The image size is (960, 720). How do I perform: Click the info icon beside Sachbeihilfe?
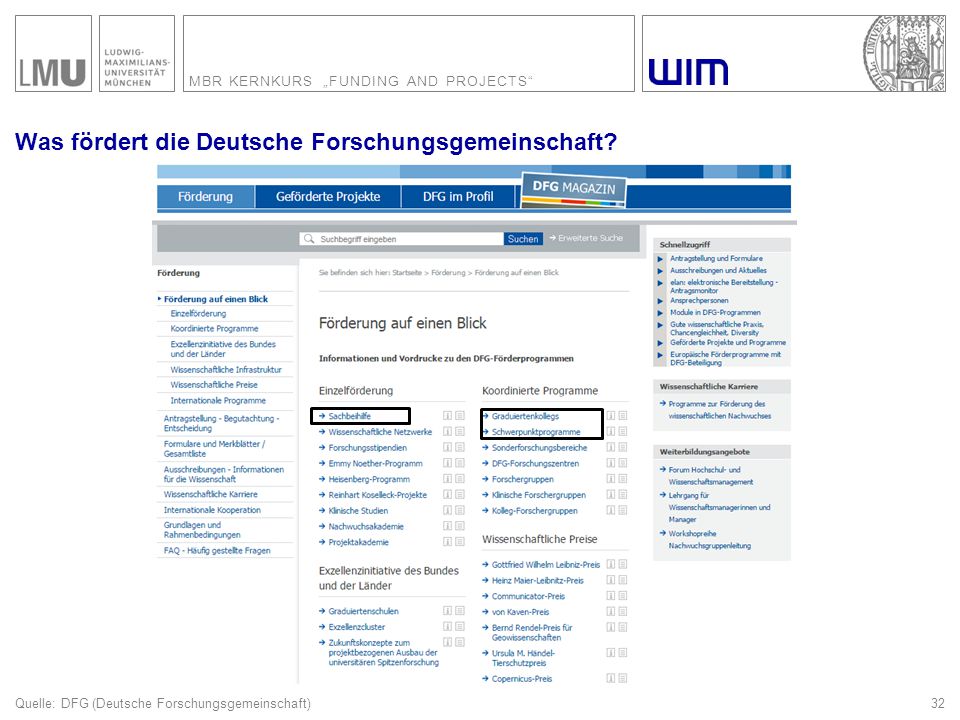448,416
